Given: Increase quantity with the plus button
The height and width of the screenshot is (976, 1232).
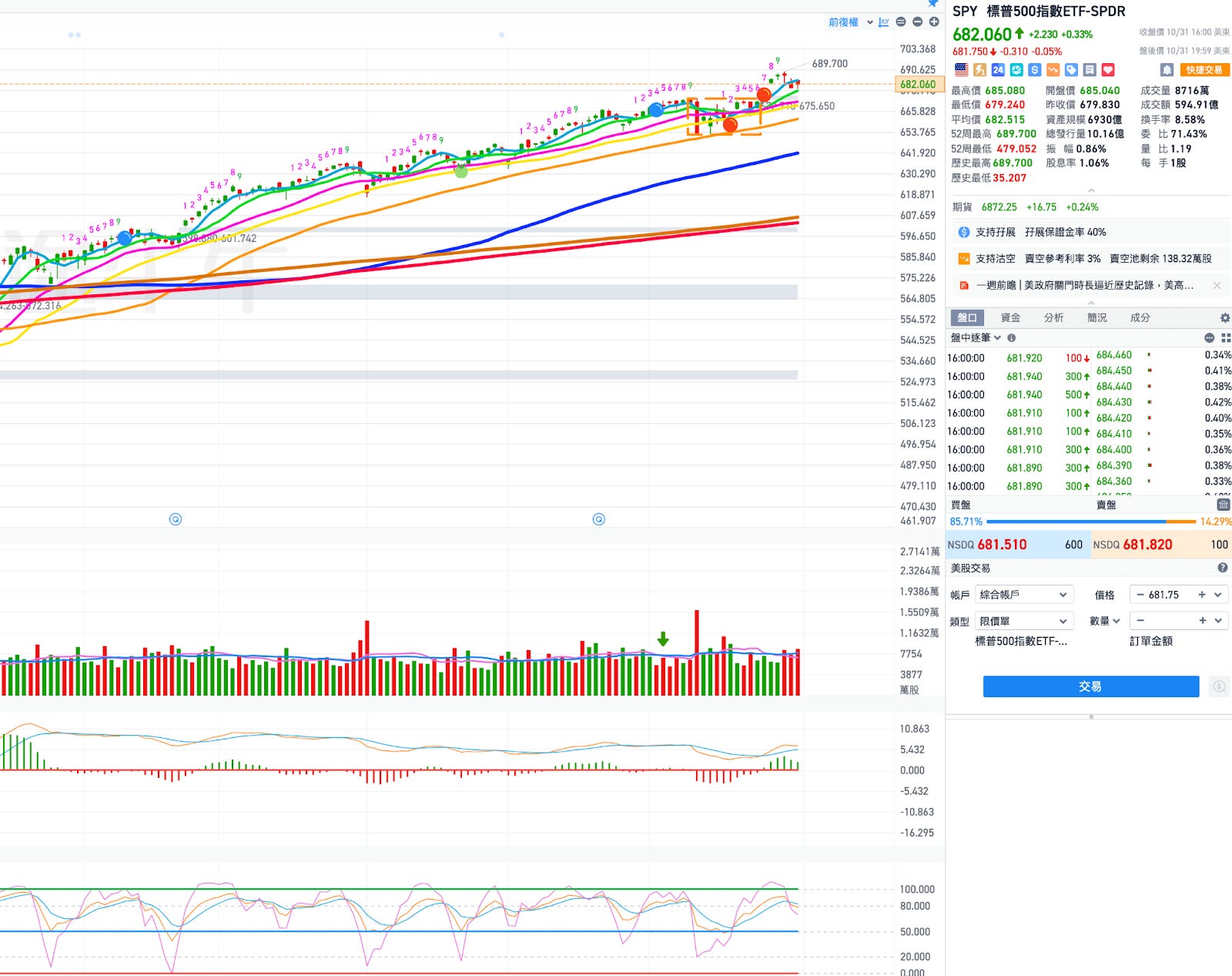Looking at the screenshot, I should point(1202,621).
